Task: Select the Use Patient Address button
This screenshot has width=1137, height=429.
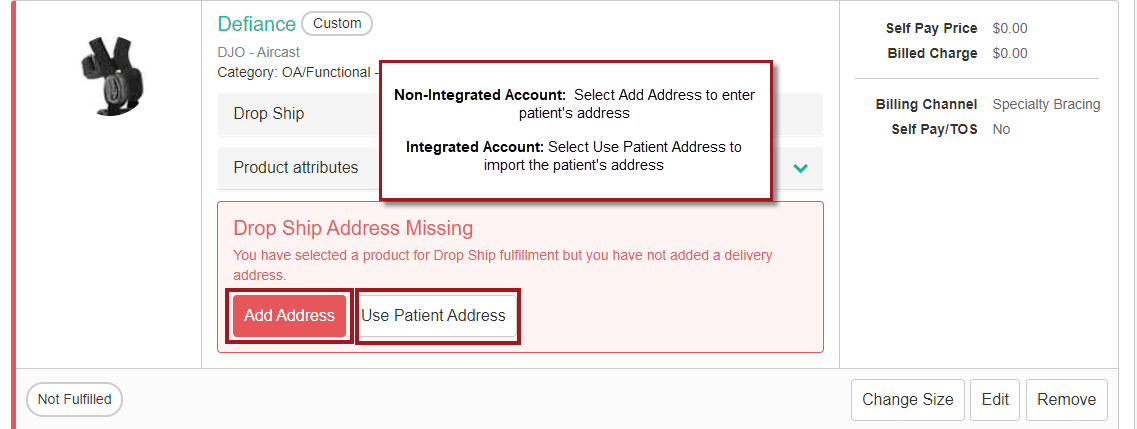Action: point(434,316)
